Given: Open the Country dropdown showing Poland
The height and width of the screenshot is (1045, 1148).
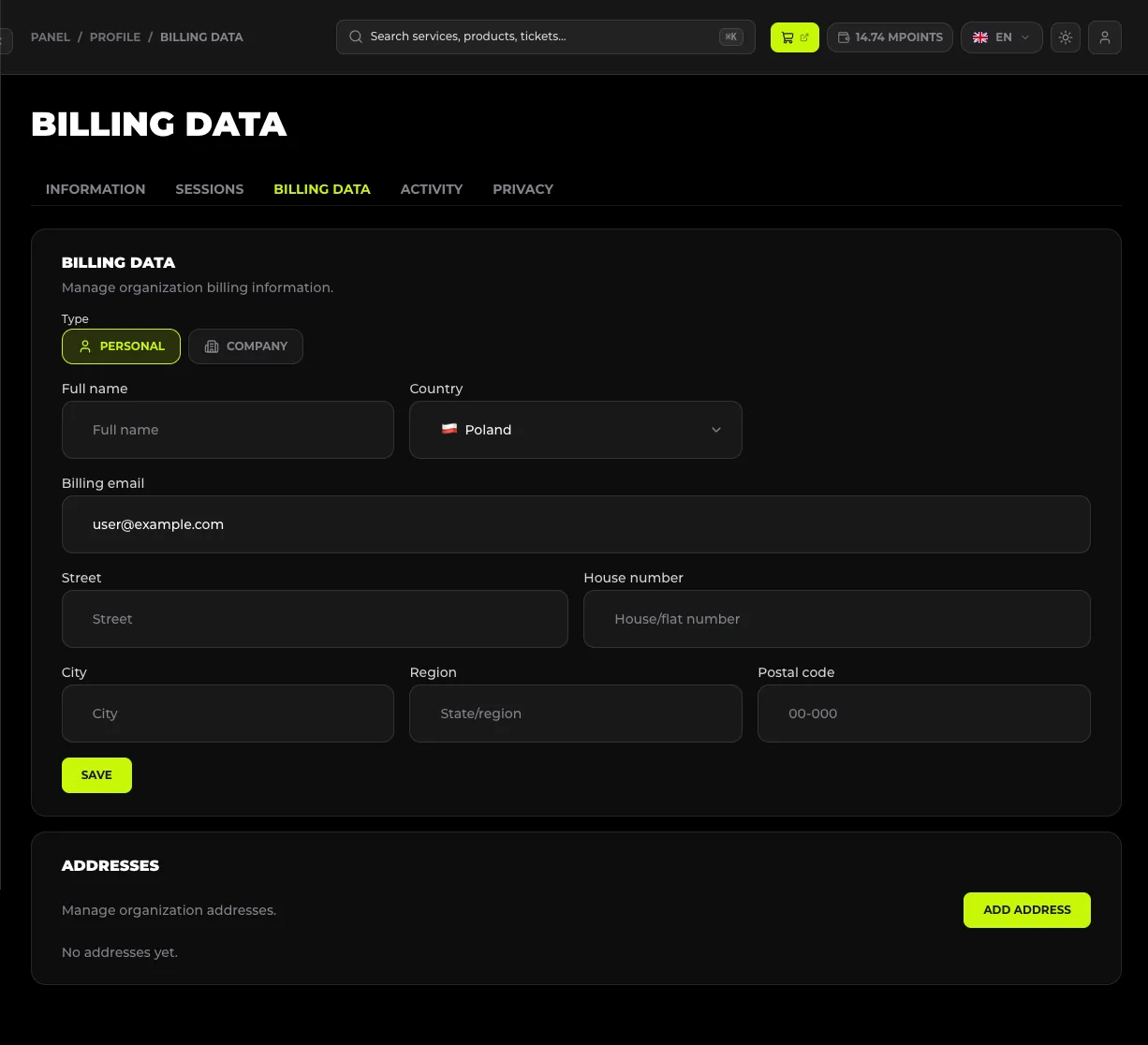Looking at the screenshot, I should point(576,430).
